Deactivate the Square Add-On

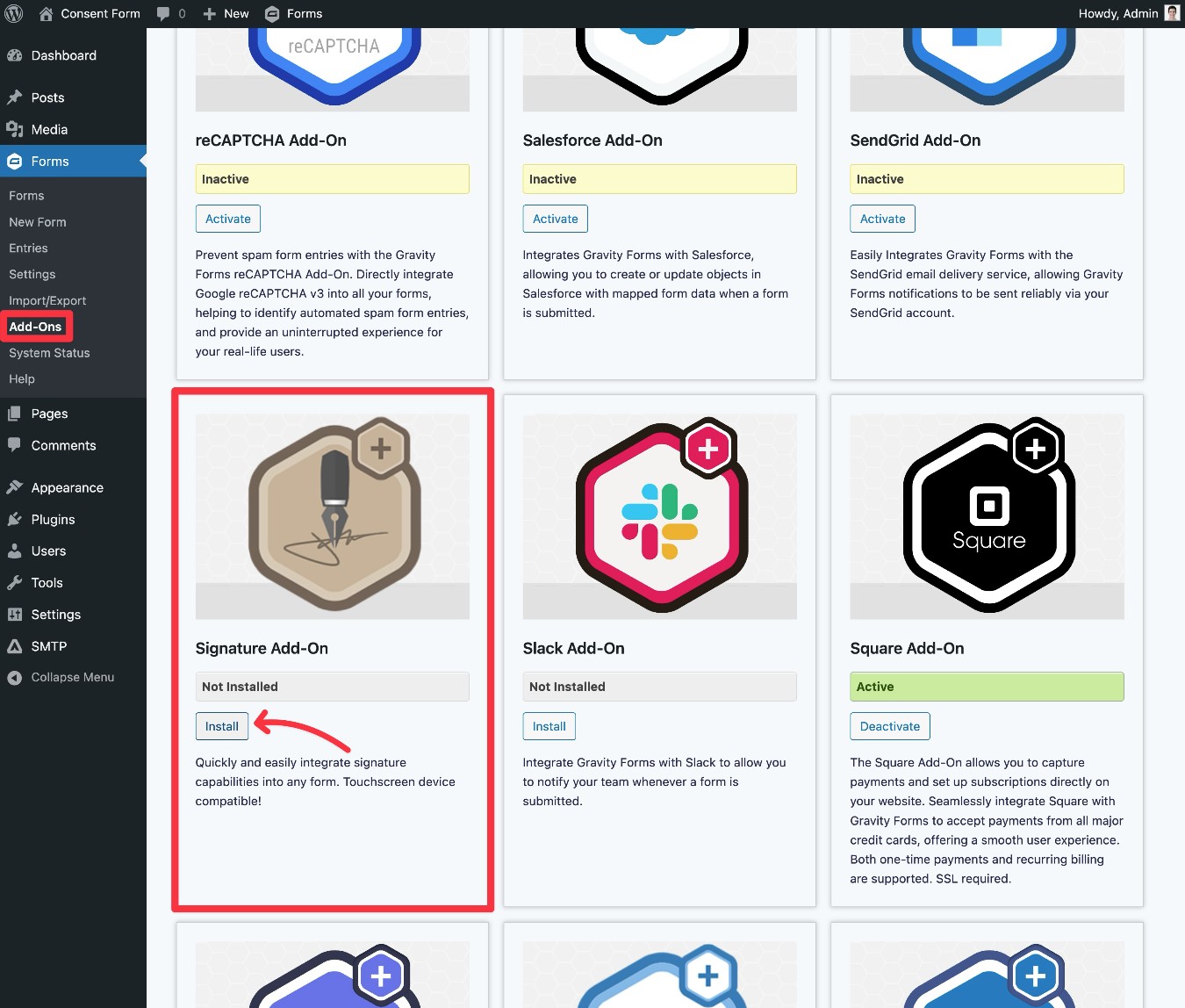889,726
